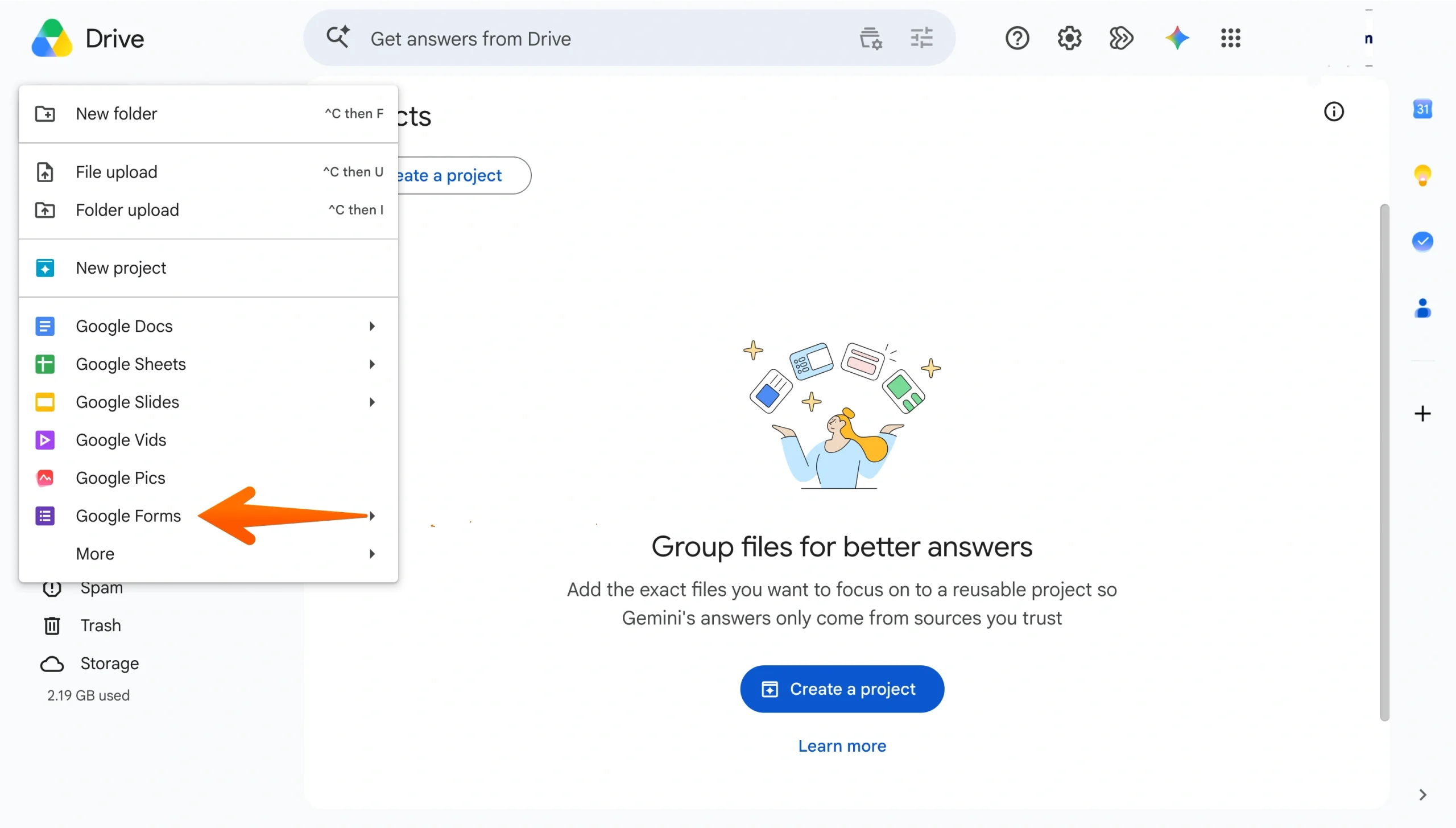Open advanced search filter options icon
Viewport: 1456px width, 828px height.
pos(921,38)
